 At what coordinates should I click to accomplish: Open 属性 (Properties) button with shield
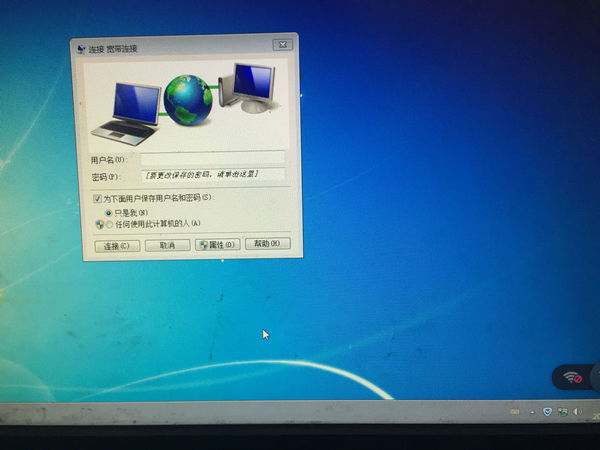pos(218,245)
